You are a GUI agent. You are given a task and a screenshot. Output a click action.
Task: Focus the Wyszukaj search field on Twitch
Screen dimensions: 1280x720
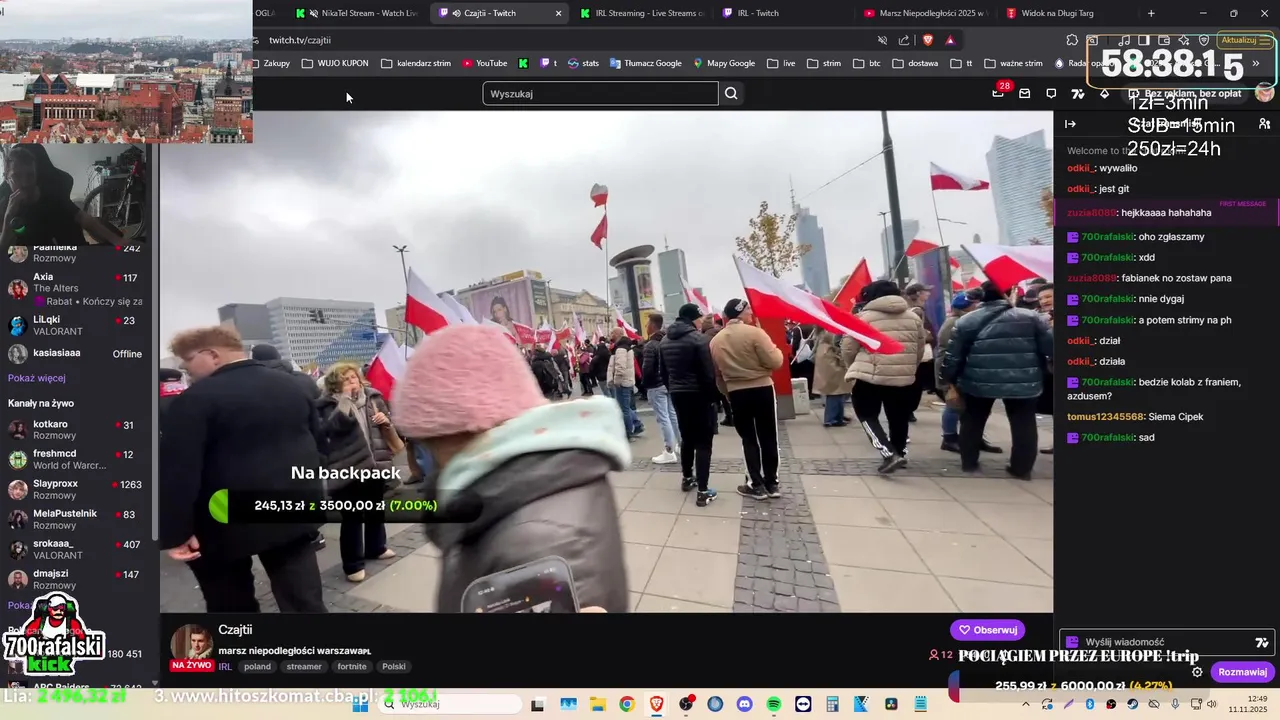tap(600, 94)
